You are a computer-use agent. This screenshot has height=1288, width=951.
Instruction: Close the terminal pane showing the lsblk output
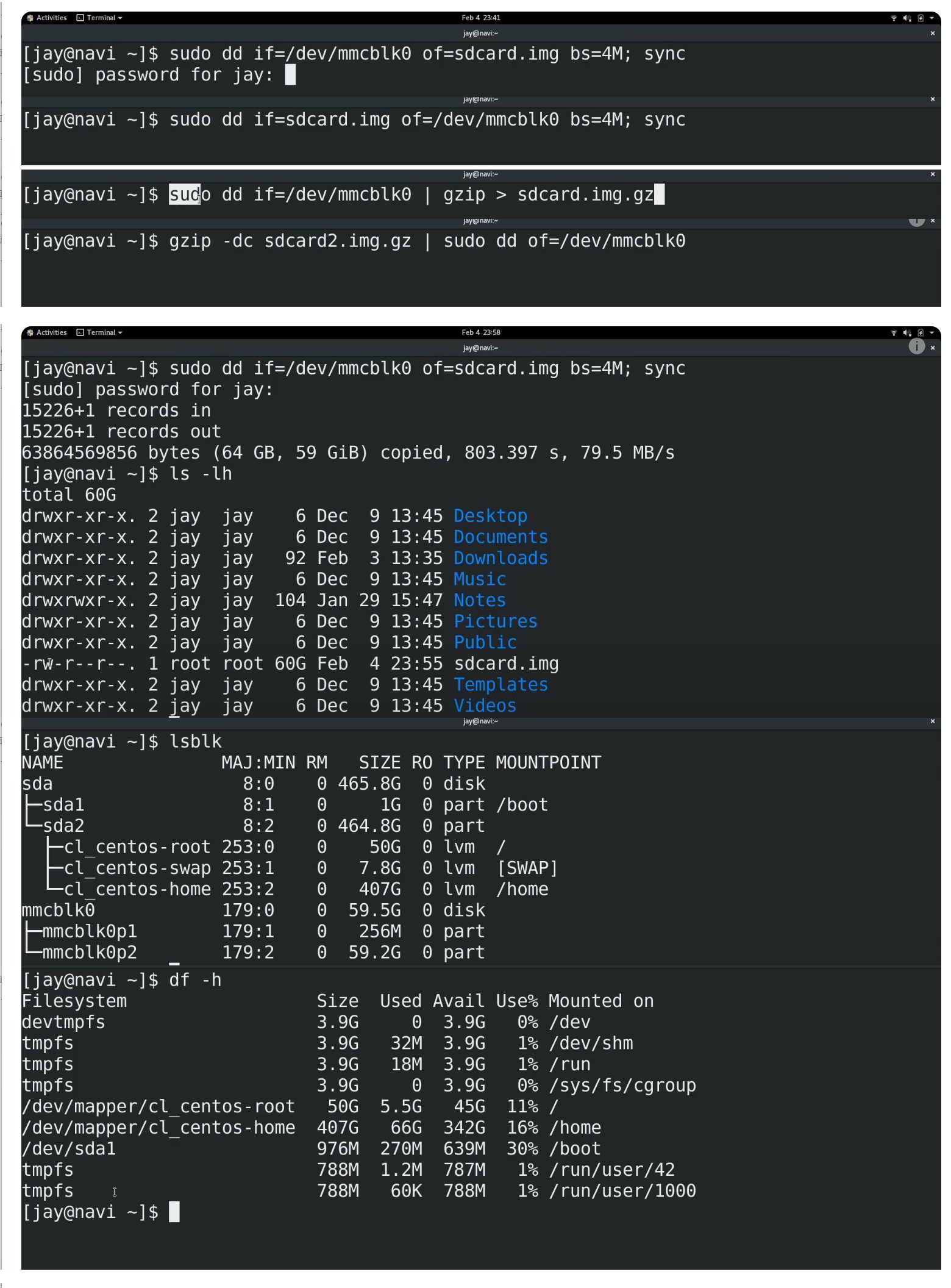coord(932,721)
